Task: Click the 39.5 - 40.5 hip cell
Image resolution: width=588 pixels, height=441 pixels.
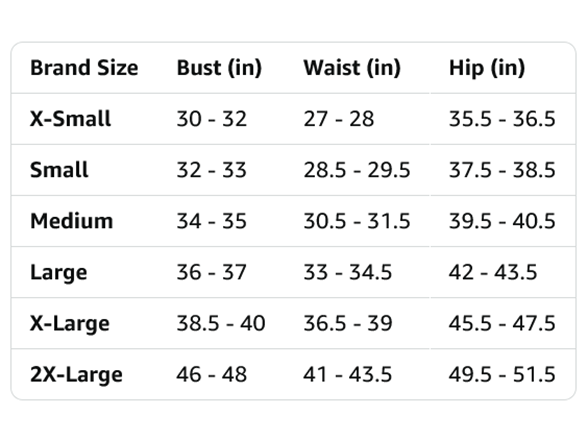Action: click(502, 221)
